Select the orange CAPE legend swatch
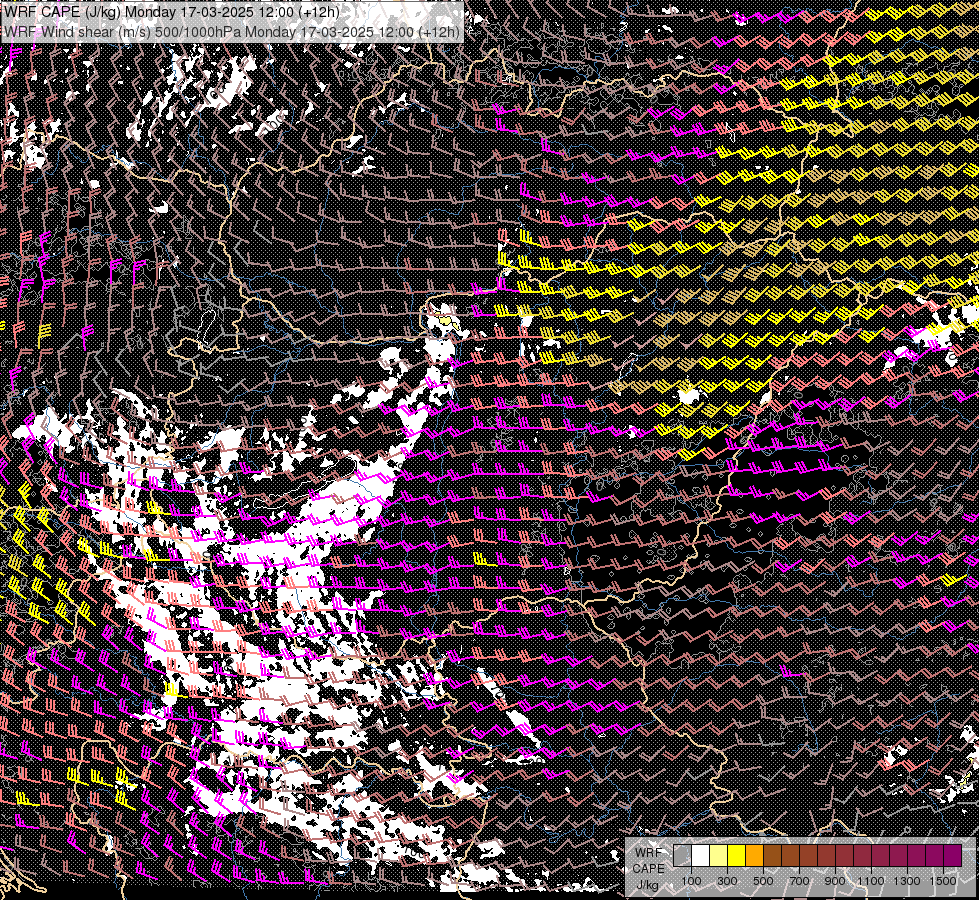979x900 pixels. [x=754, y=855]
